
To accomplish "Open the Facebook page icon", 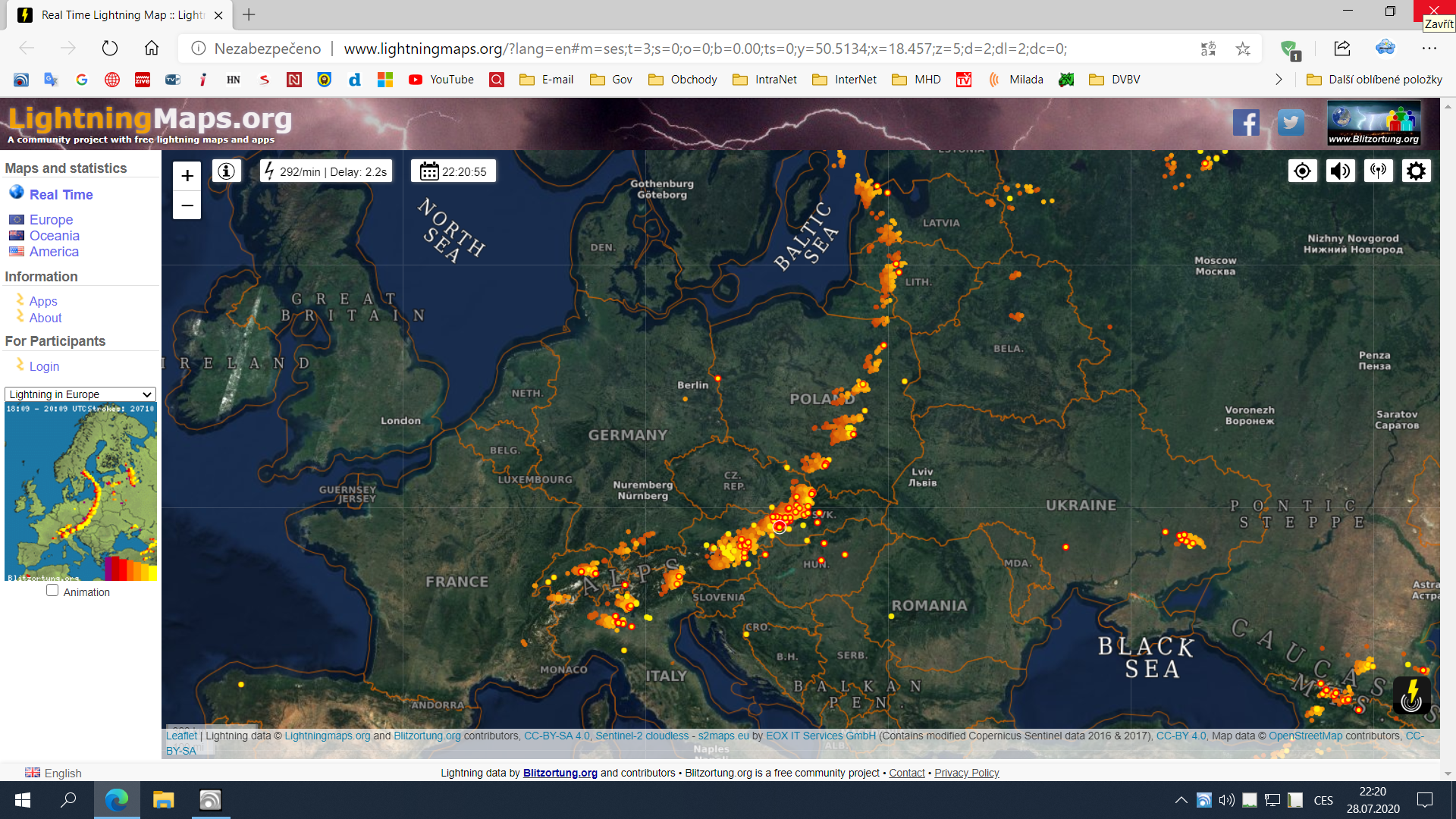I will (x=1246, y=122).
